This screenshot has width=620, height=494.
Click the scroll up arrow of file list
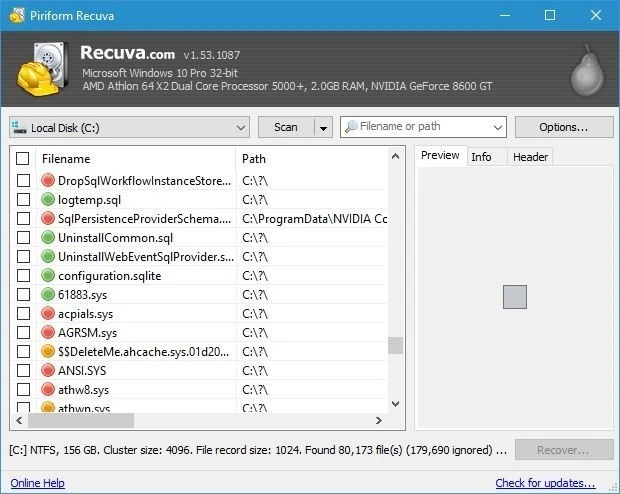coord(395,157)
